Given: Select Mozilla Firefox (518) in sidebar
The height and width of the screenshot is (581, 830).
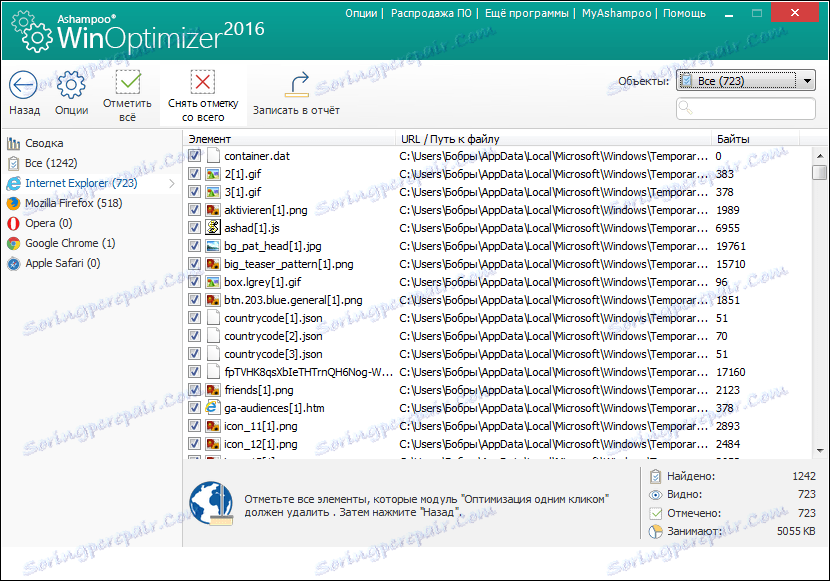Looking at the screenshot, I should (74, 204).
